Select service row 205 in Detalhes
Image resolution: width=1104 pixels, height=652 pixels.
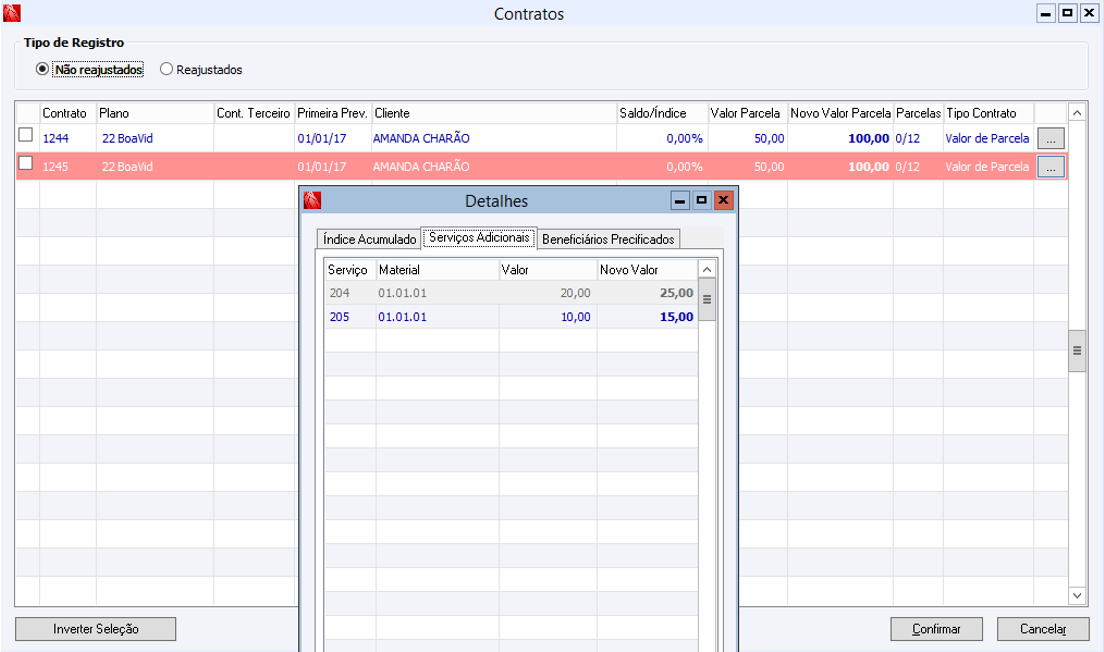343,317
